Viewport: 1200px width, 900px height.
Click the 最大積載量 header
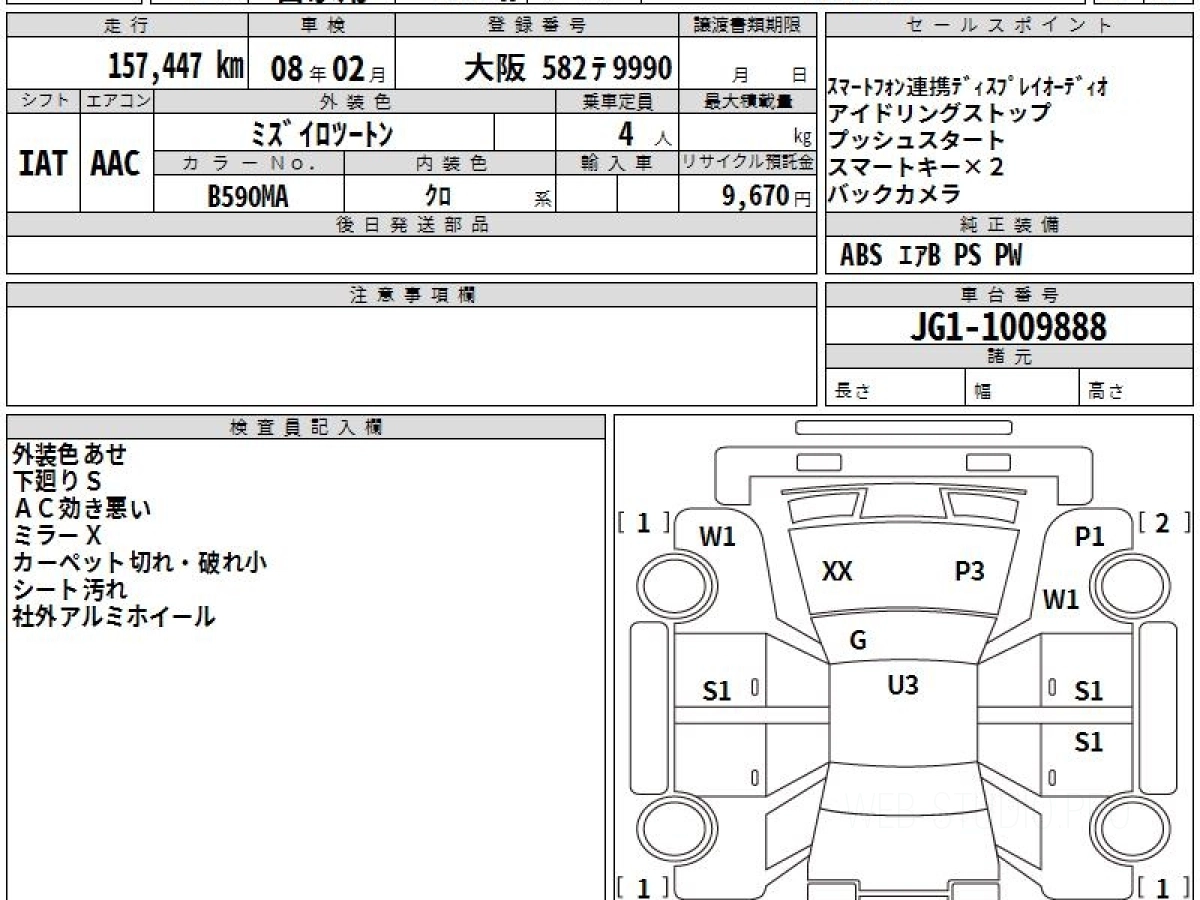pos(748,101)
